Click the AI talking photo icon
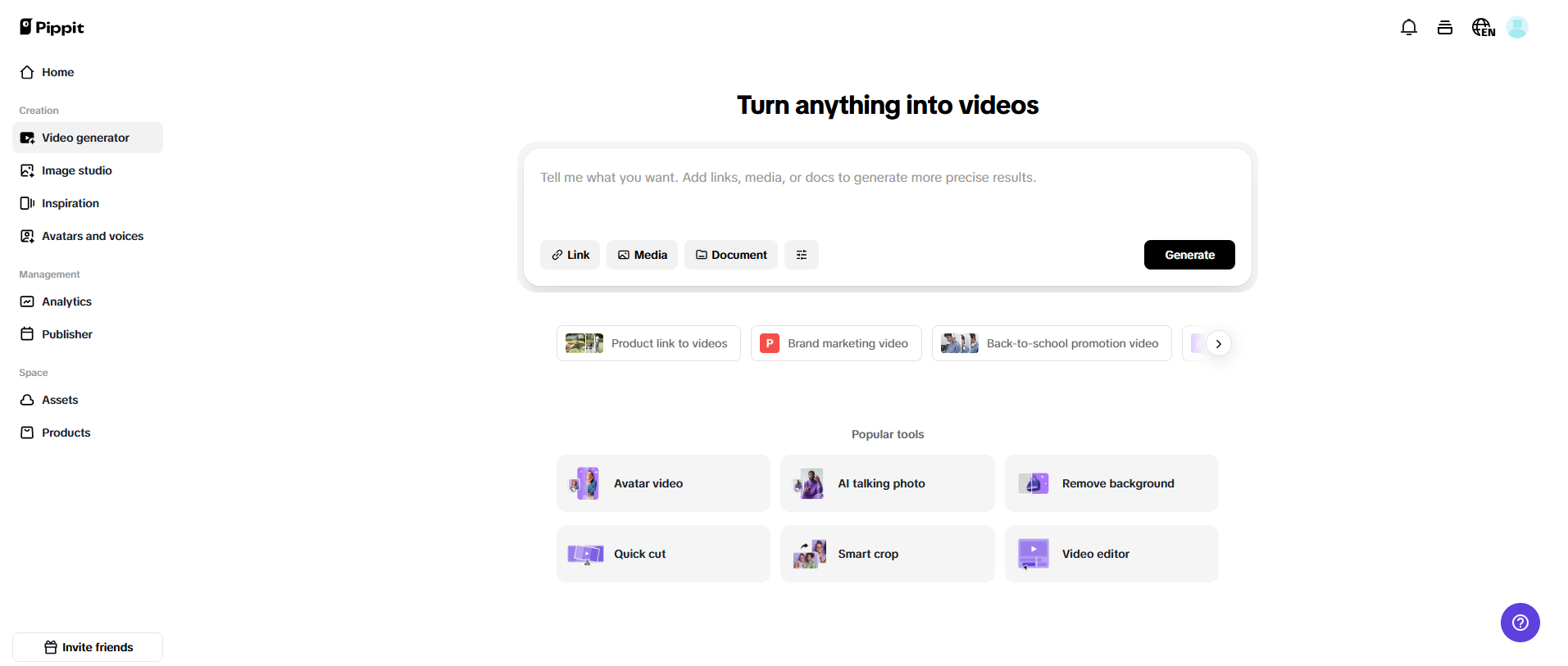This screenshot has height=666, width=1568. click(x=809, y=483)
